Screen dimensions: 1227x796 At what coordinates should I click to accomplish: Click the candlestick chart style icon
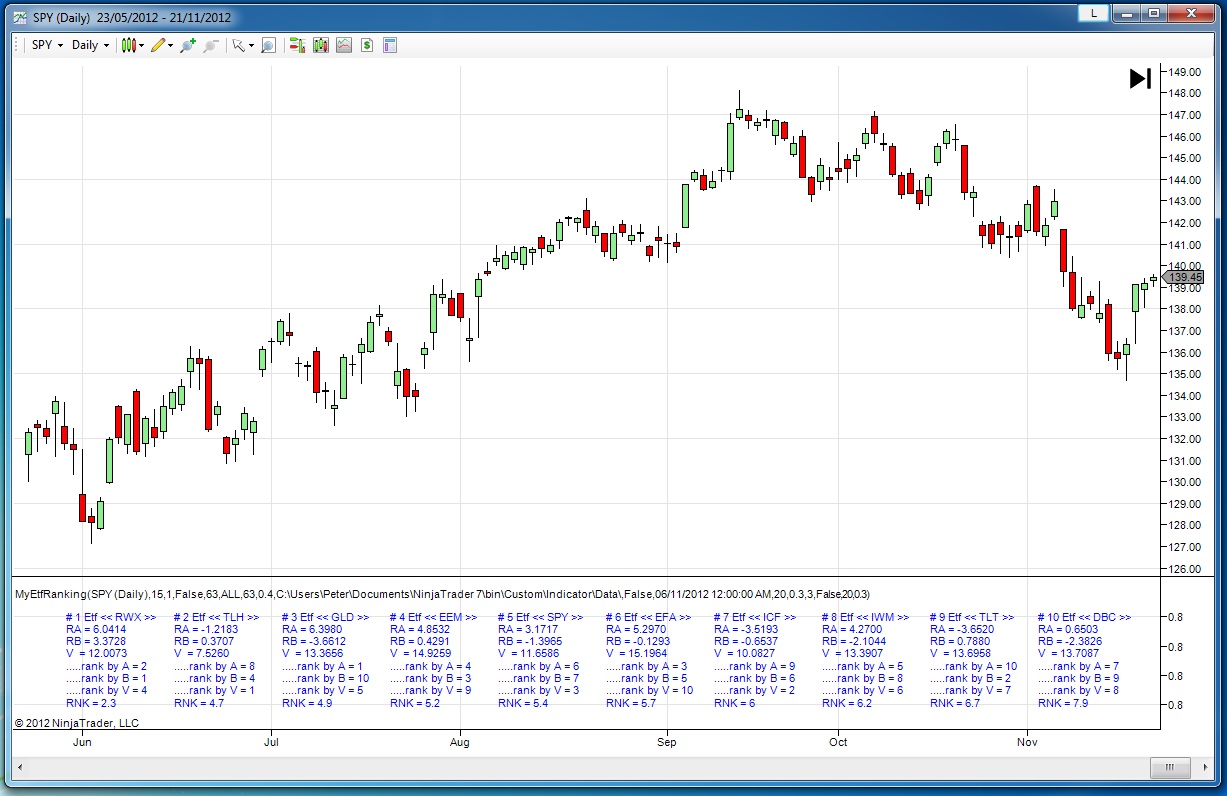(x=128, y=45)
